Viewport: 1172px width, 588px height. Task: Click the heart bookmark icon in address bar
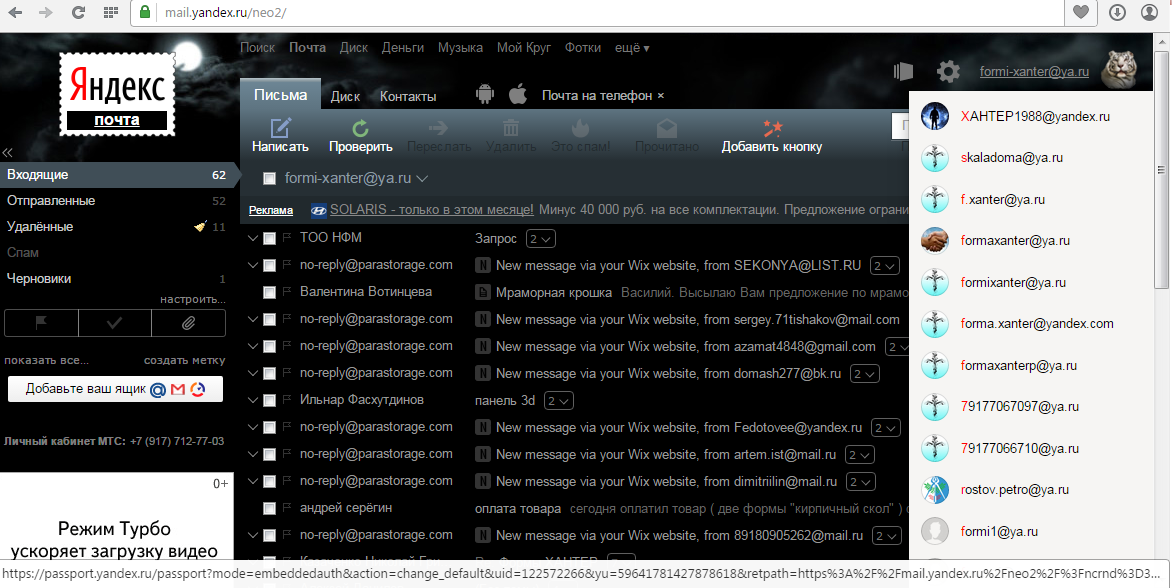[x=1081, y=12]
